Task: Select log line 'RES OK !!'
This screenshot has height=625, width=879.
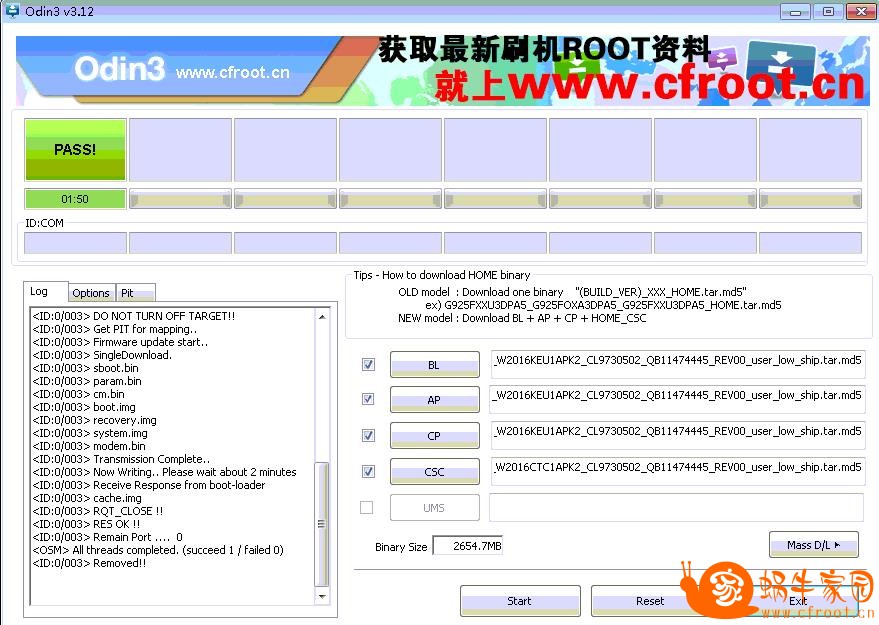Action: [86, 524]
